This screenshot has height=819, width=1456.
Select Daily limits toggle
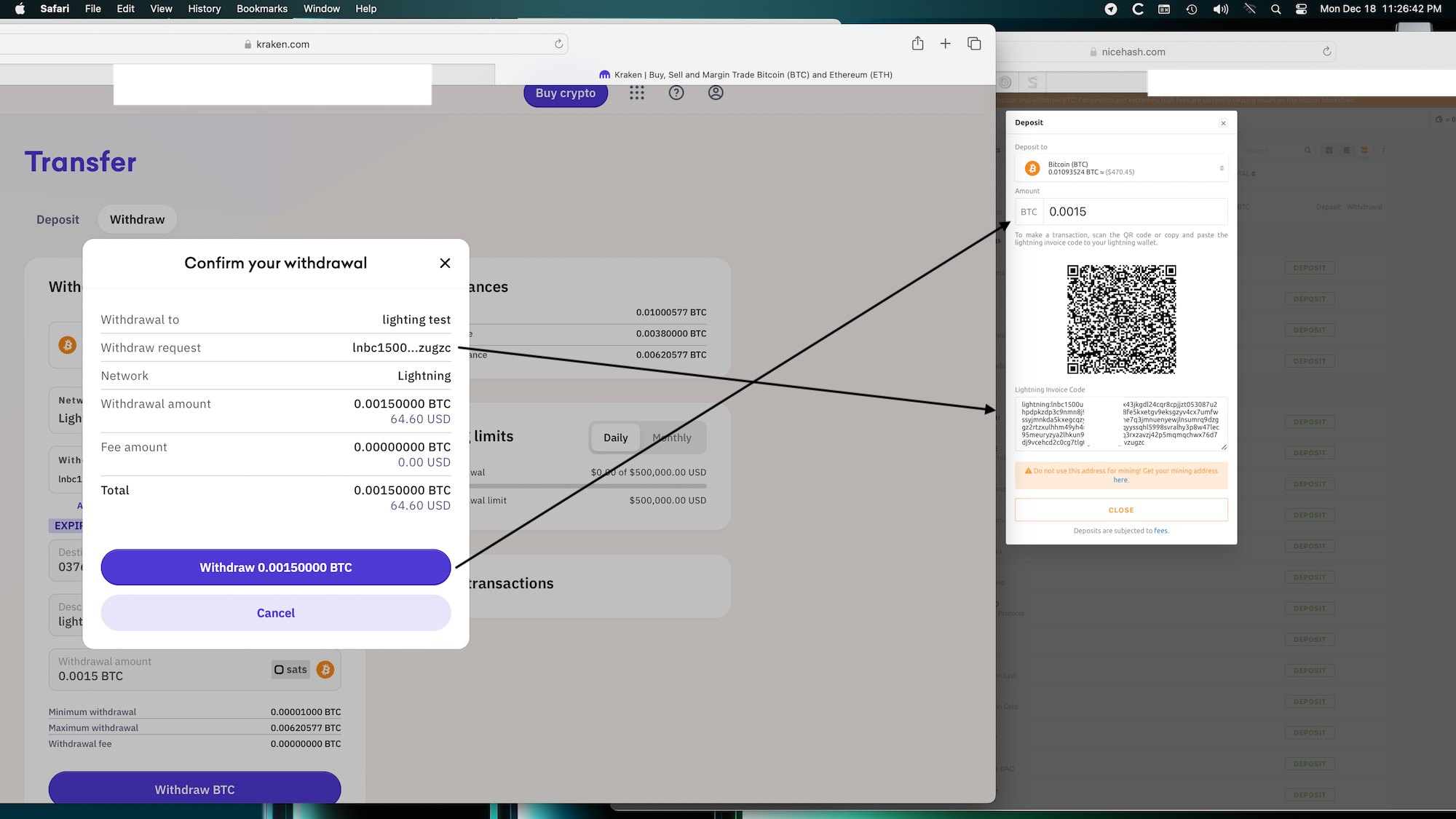click(615, 438)
